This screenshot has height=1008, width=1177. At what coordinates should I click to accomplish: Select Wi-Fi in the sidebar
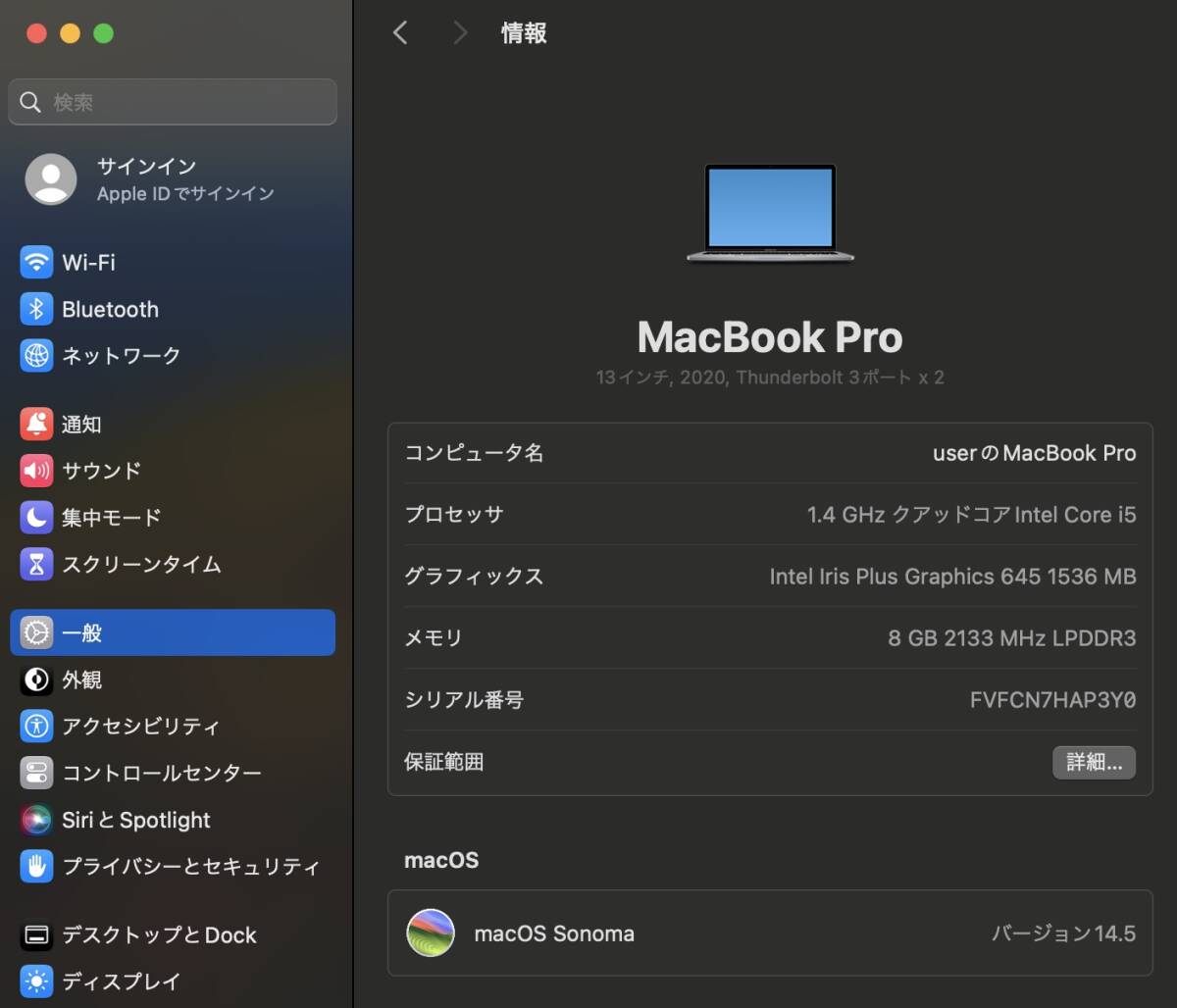[x=173, y=263]
